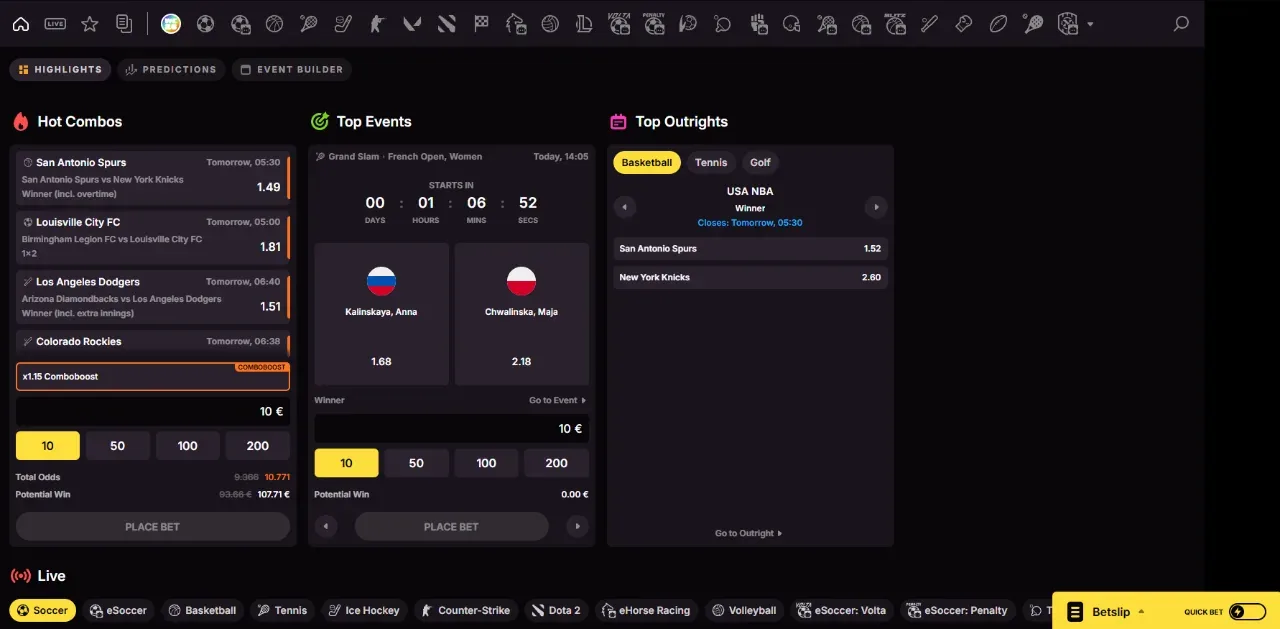
Task: Select the Golf tab in Top Outrights
Action: (761, 162)
